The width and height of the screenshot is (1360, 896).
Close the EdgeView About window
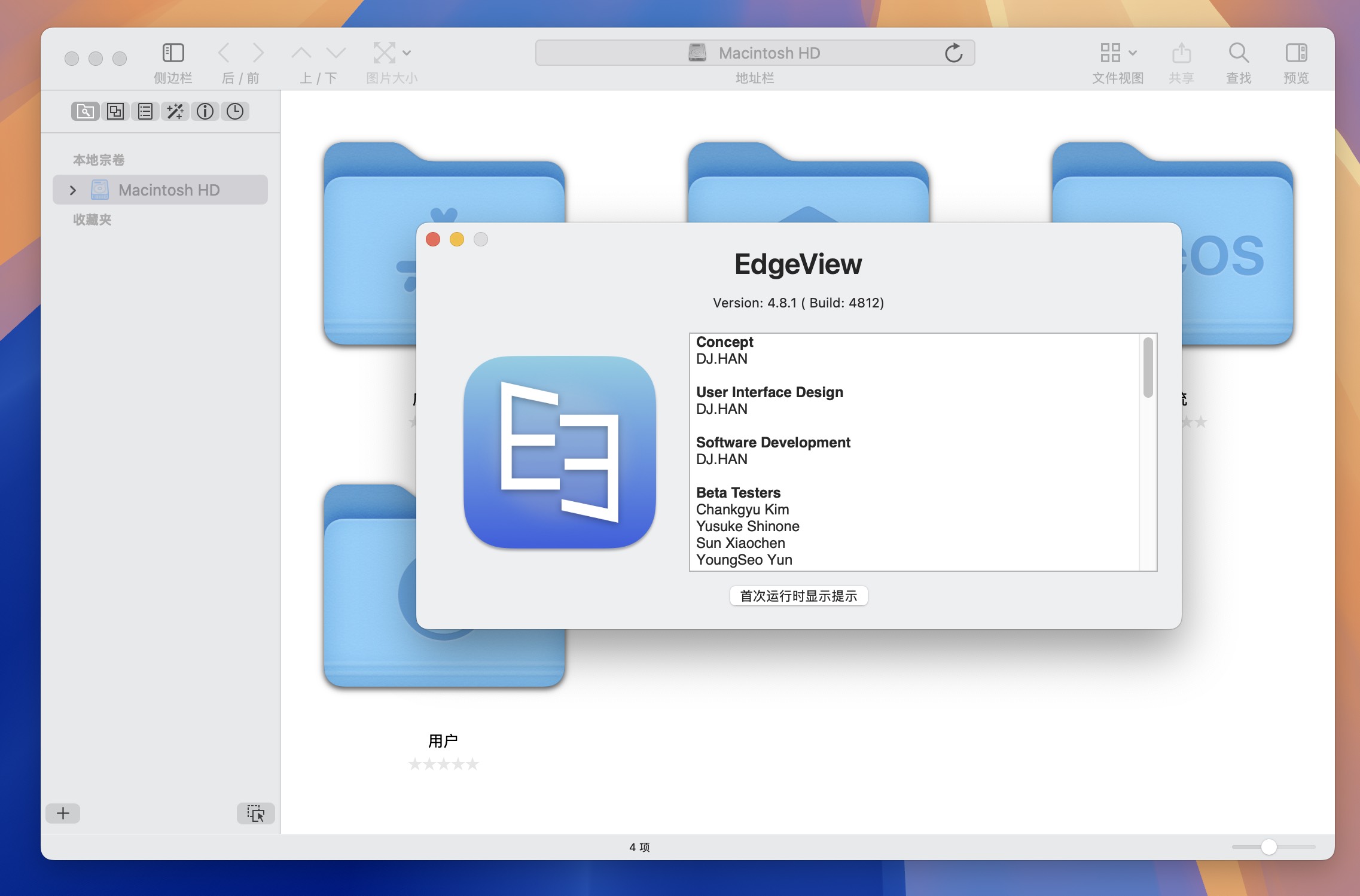click(433, 239)
